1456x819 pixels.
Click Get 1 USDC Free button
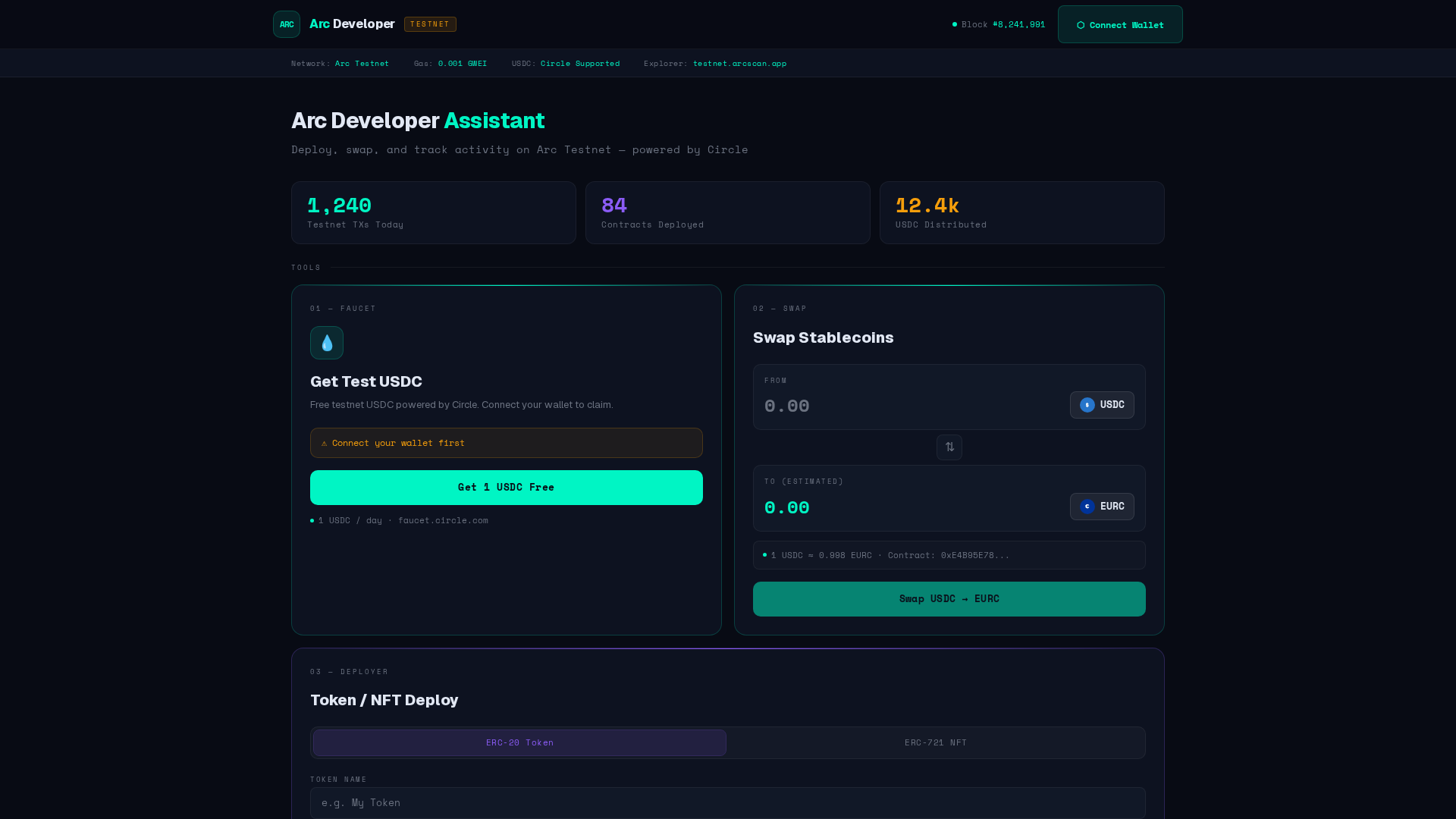pos(507,488)
